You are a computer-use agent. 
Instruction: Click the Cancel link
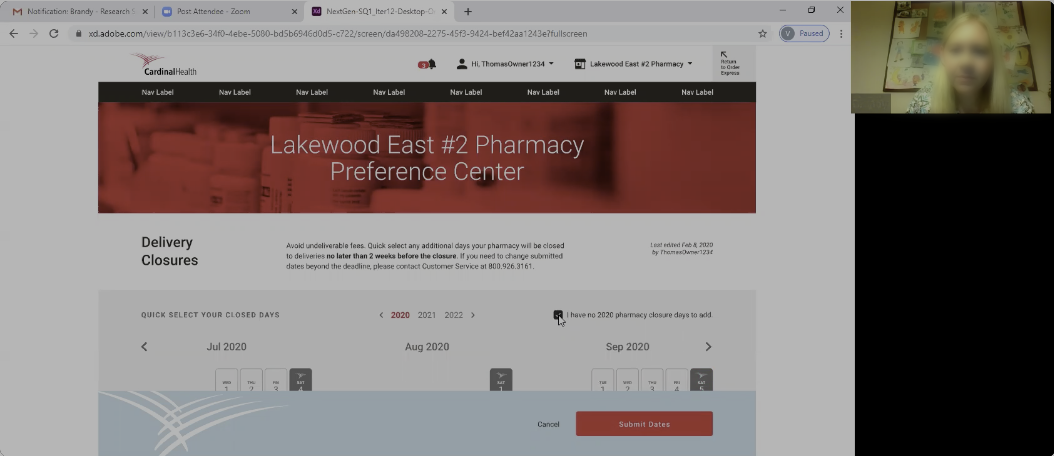click(x=548, y=424)
